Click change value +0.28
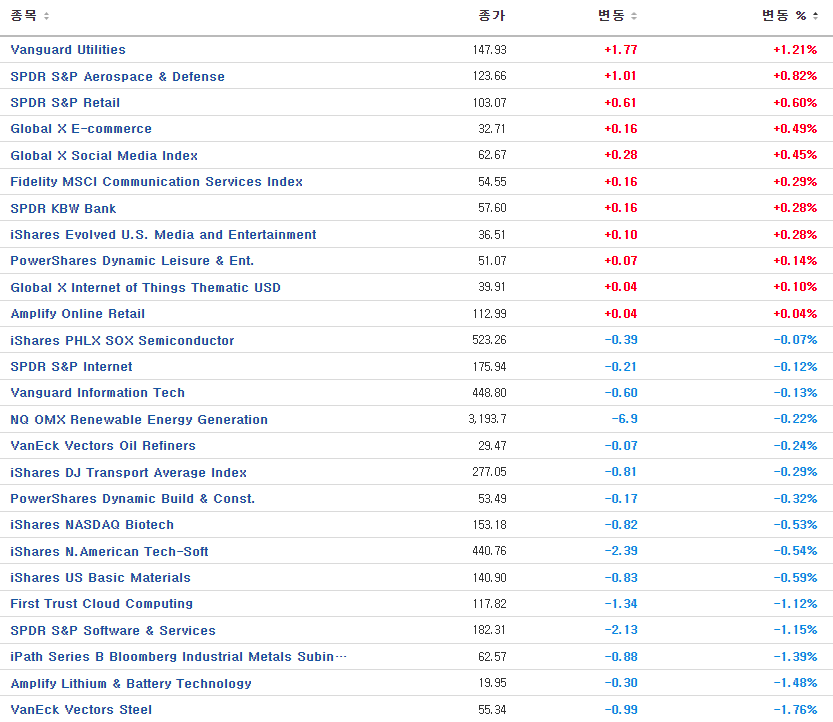The height and width of the screenshot is (722, 833). pyautogui.click(x=620, y=155)
